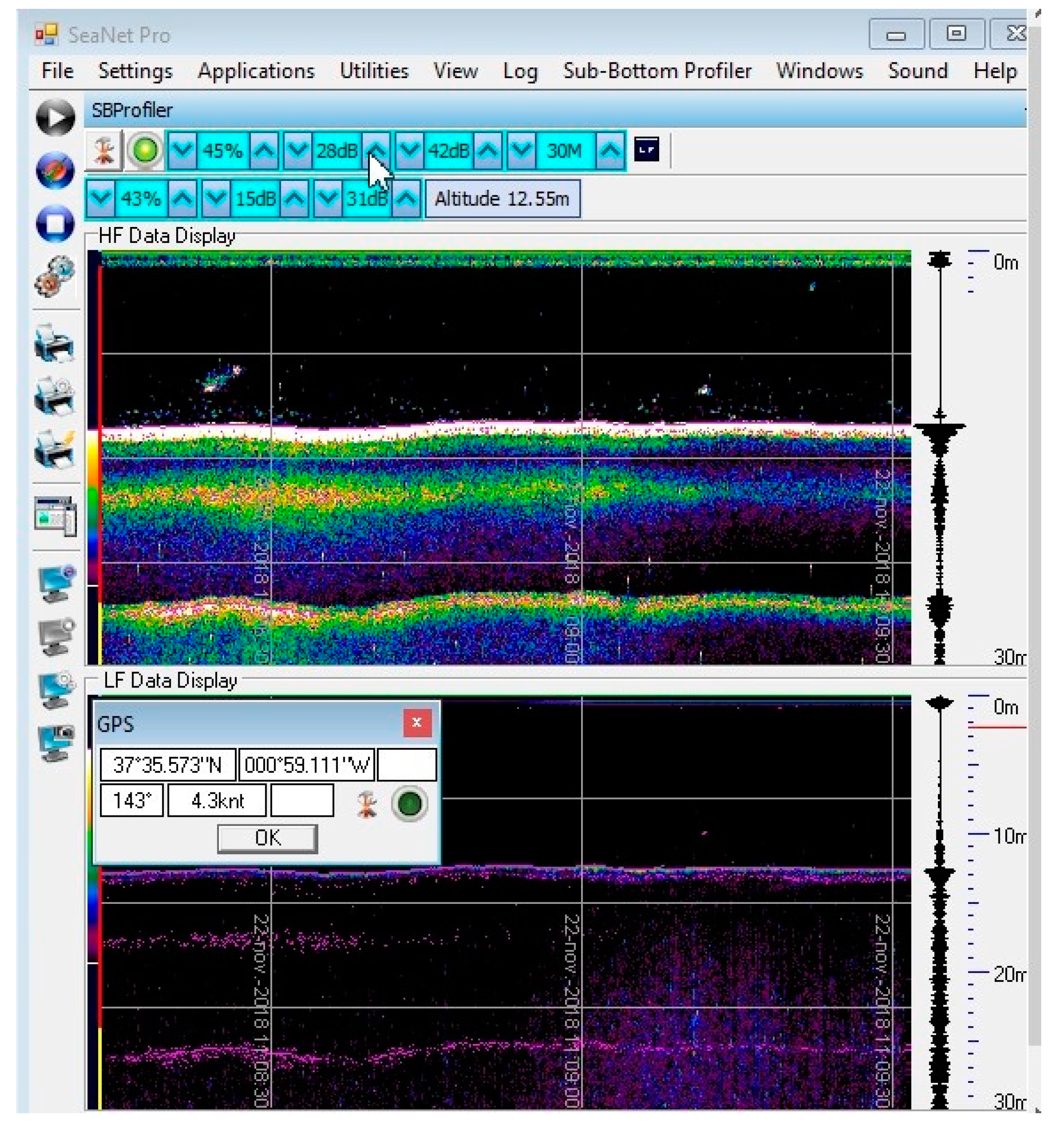The width and height of the screenshot is (1064, 1129).
Task: Close the GPS dialog with red X
Action: [416, 722]
